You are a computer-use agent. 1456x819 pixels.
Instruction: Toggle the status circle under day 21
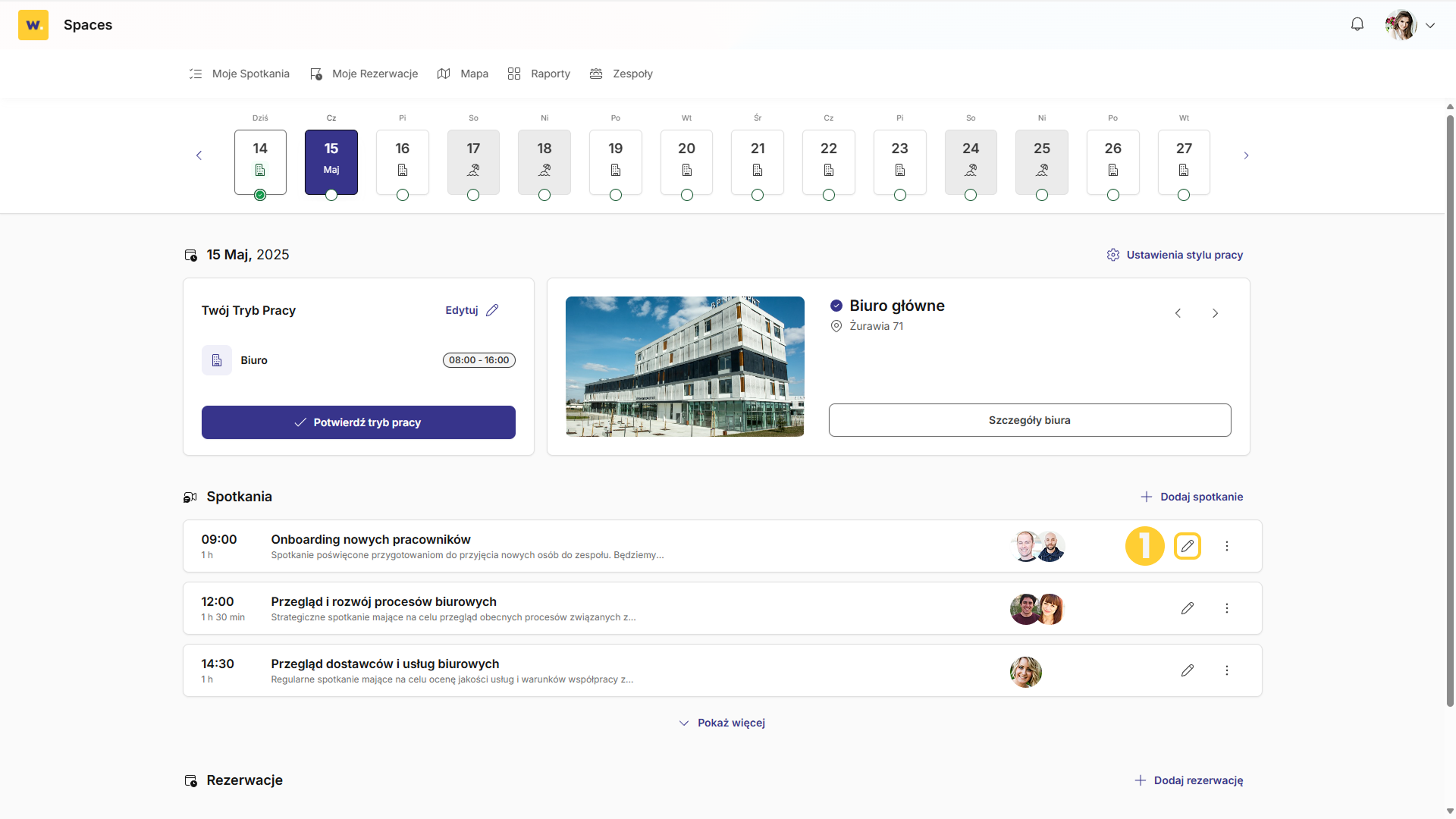758,195
